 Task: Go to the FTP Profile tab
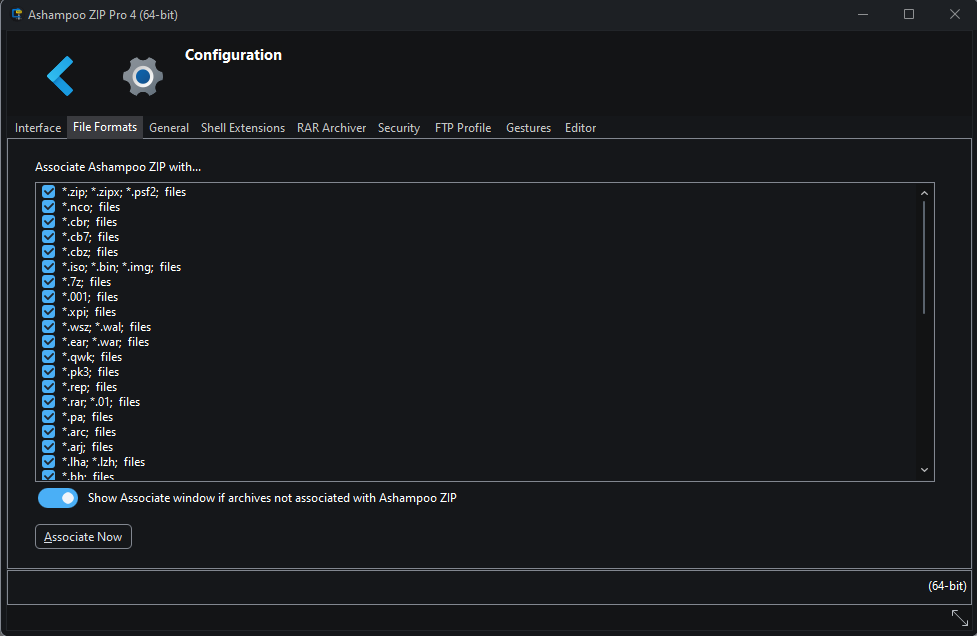pos(463,128)
